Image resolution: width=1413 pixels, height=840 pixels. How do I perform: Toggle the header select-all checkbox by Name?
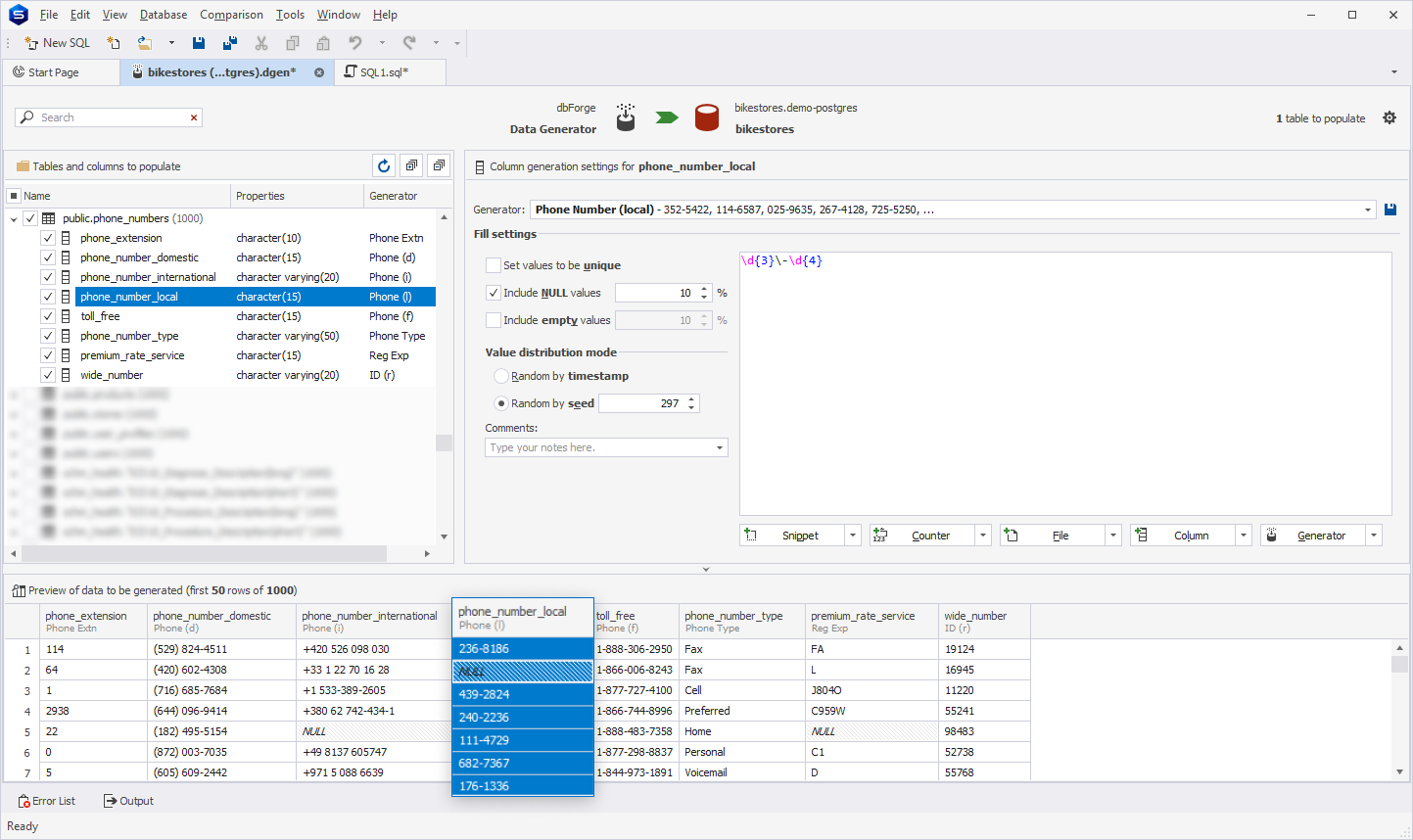14,196
